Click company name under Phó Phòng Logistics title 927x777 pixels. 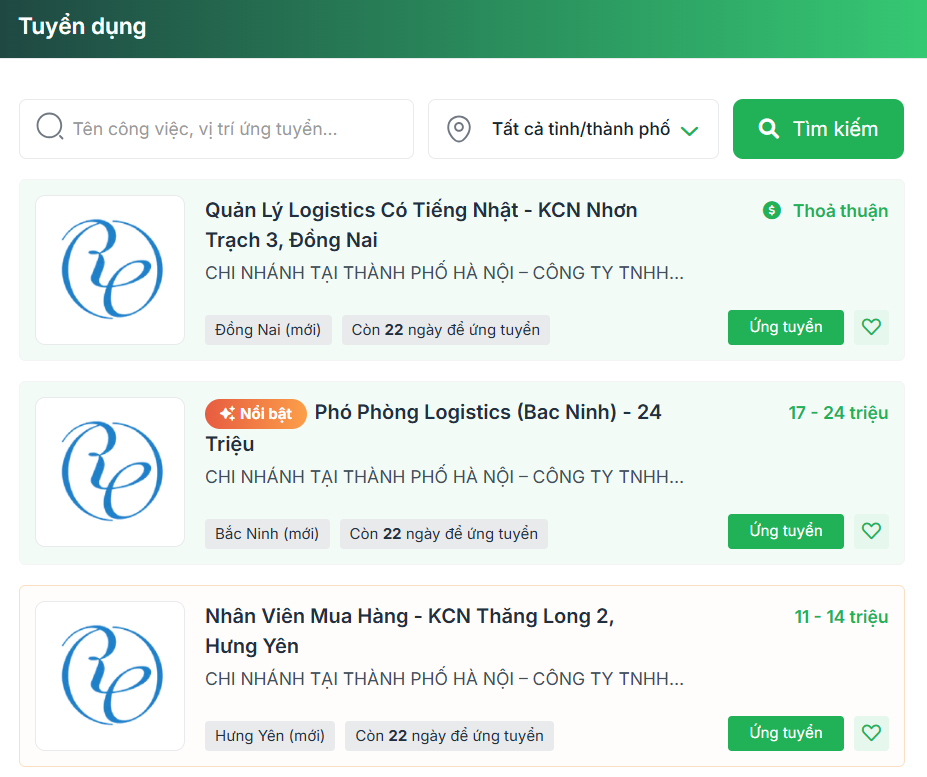point(444,477)
